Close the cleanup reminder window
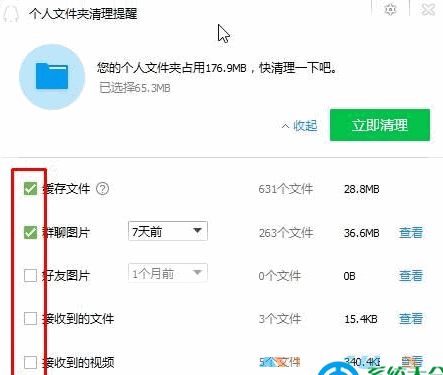The image size is (443, 375). [428, 9]
